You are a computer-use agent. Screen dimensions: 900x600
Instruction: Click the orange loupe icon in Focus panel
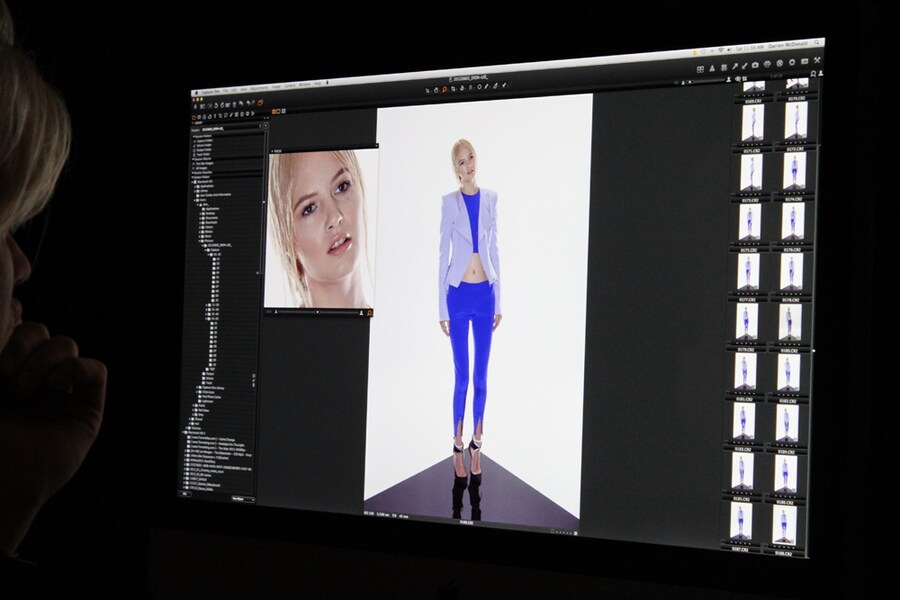click(x=369, y=313)
